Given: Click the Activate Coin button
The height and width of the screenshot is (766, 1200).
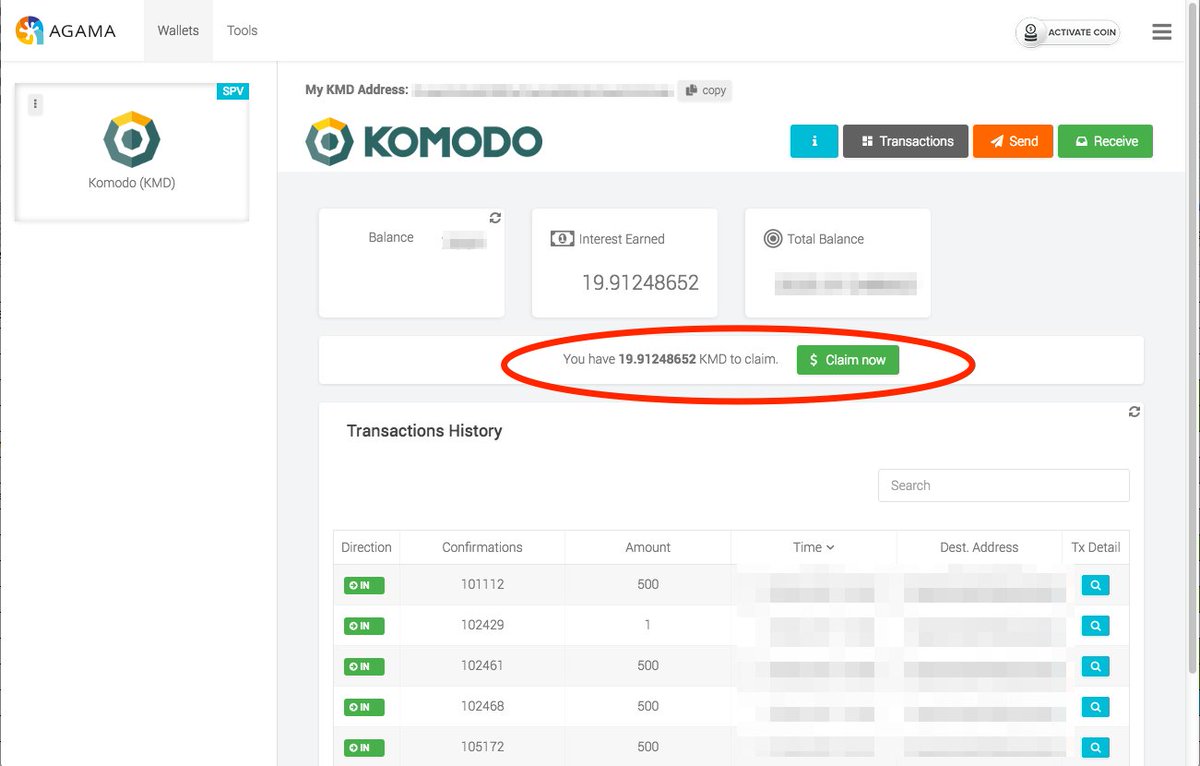Looking at the screenshot, I should (x=1068, y=33).
